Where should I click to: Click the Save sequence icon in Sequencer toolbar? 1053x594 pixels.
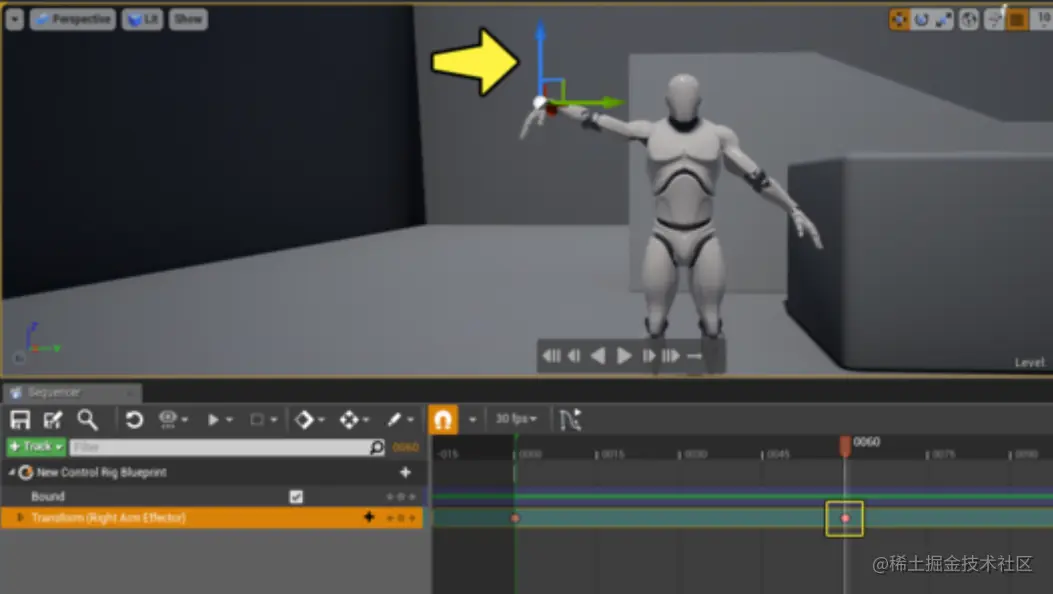(x=20, y=419)
